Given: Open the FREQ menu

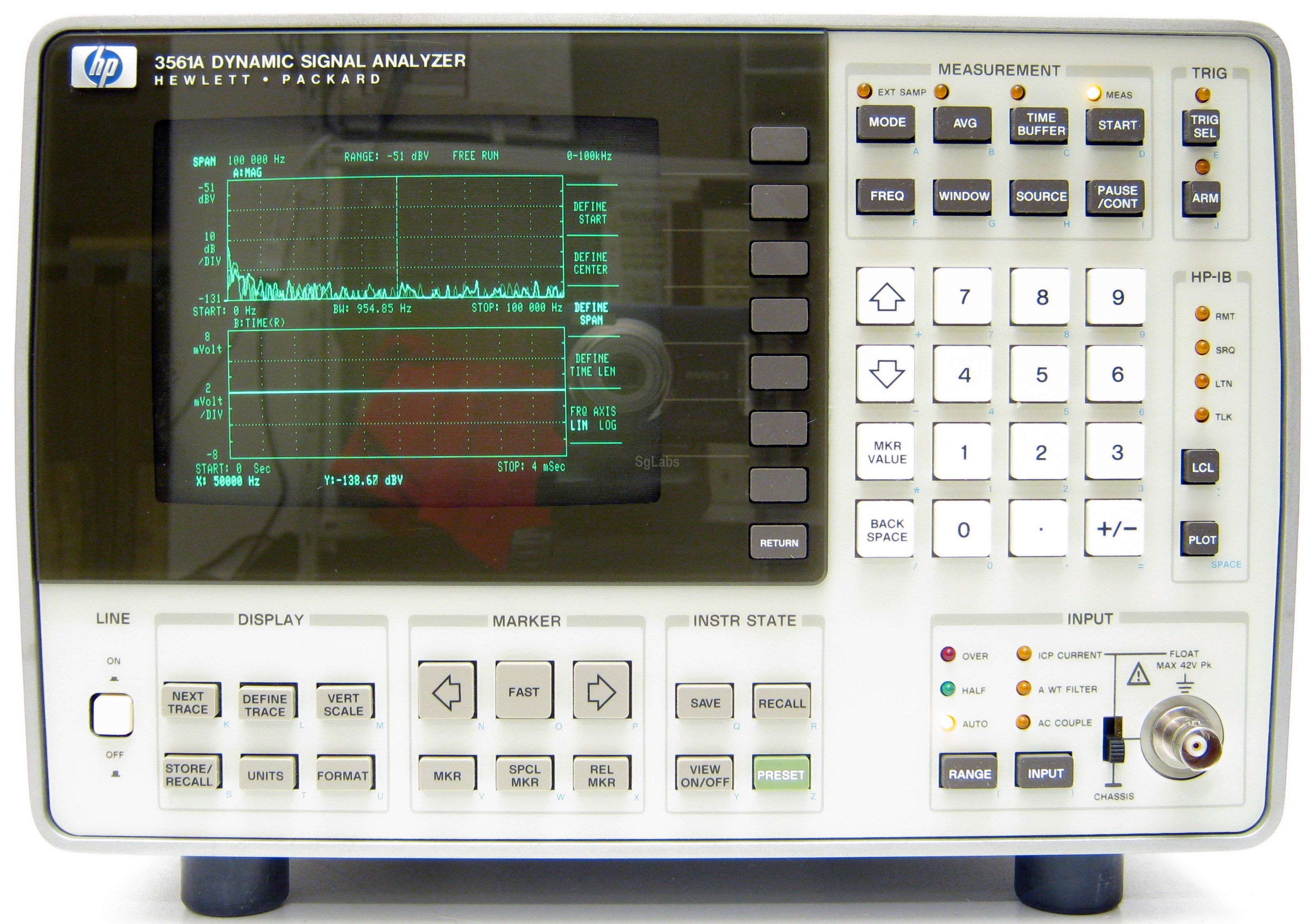Looking at the screenshot, I should pyautogui.click(x=886, y=196).
